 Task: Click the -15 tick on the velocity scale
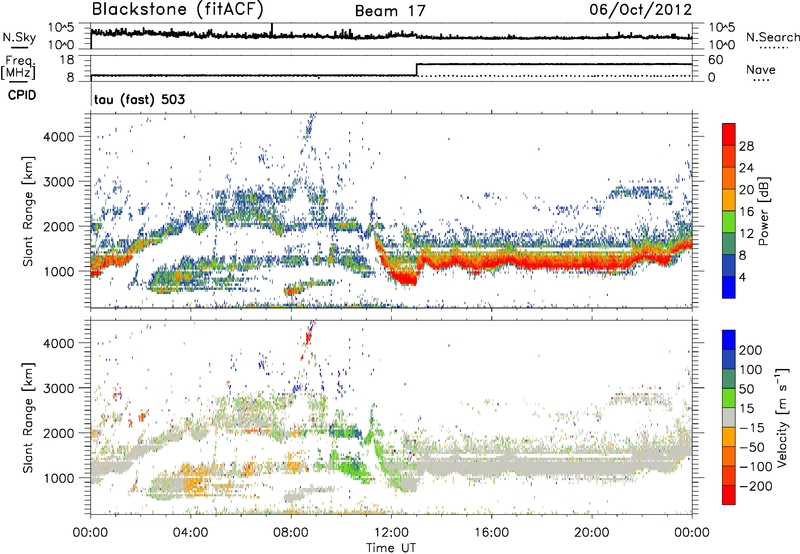point(751,427)
